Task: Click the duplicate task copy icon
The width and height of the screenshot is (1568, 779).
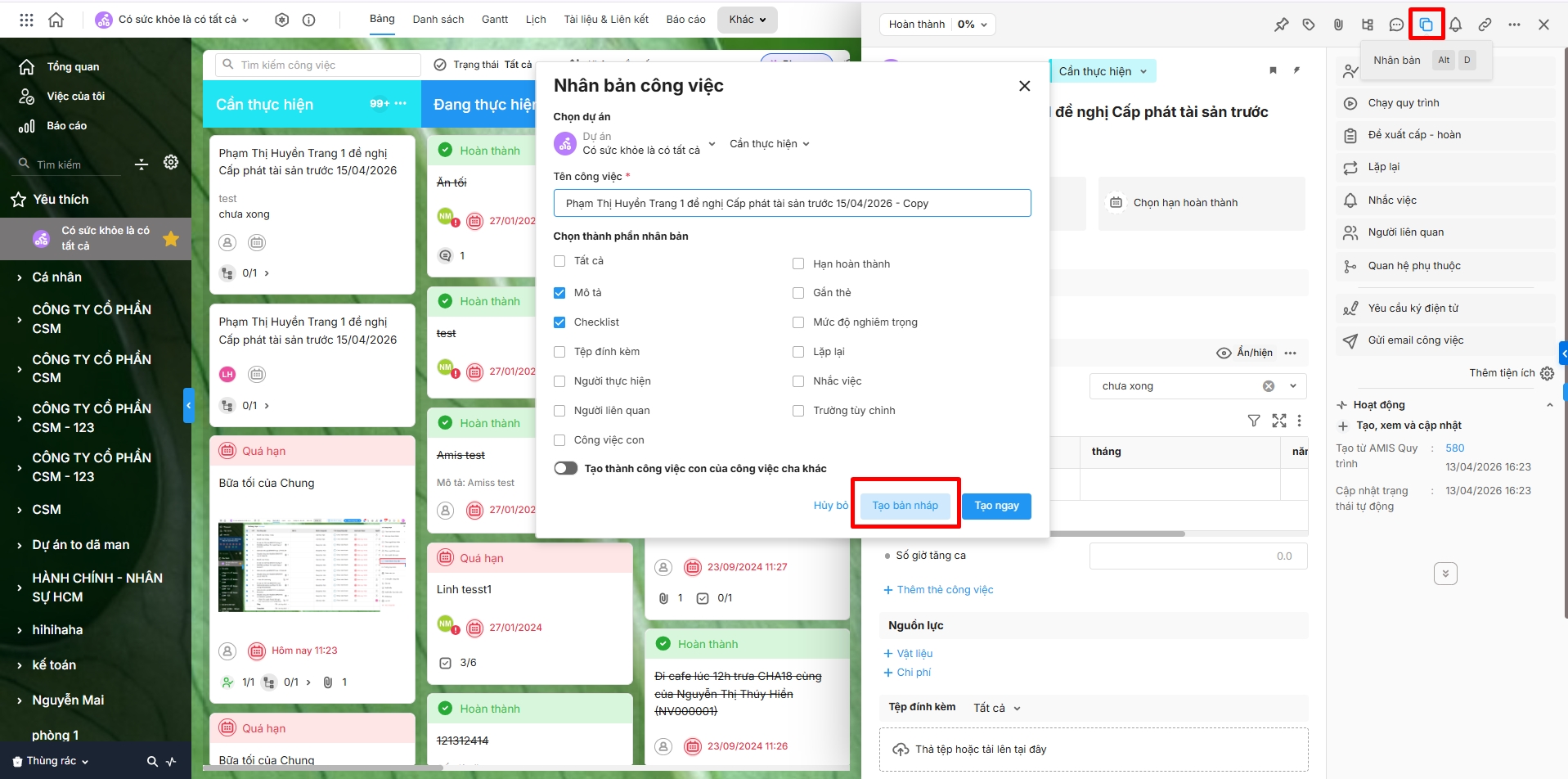Action: (x=1426, y=25)
